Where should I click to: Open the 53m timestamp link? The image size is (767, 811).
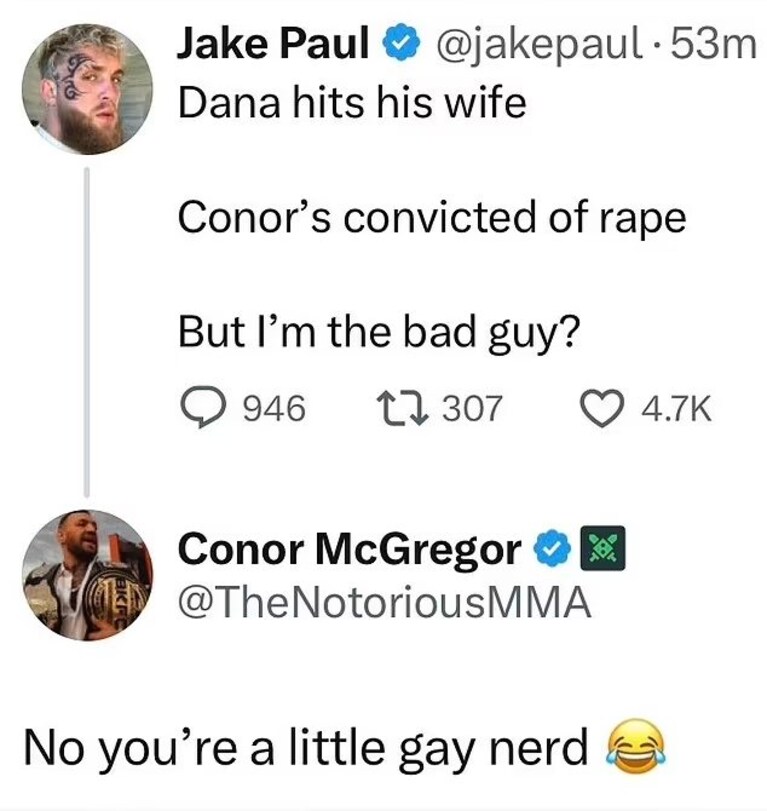714,44
